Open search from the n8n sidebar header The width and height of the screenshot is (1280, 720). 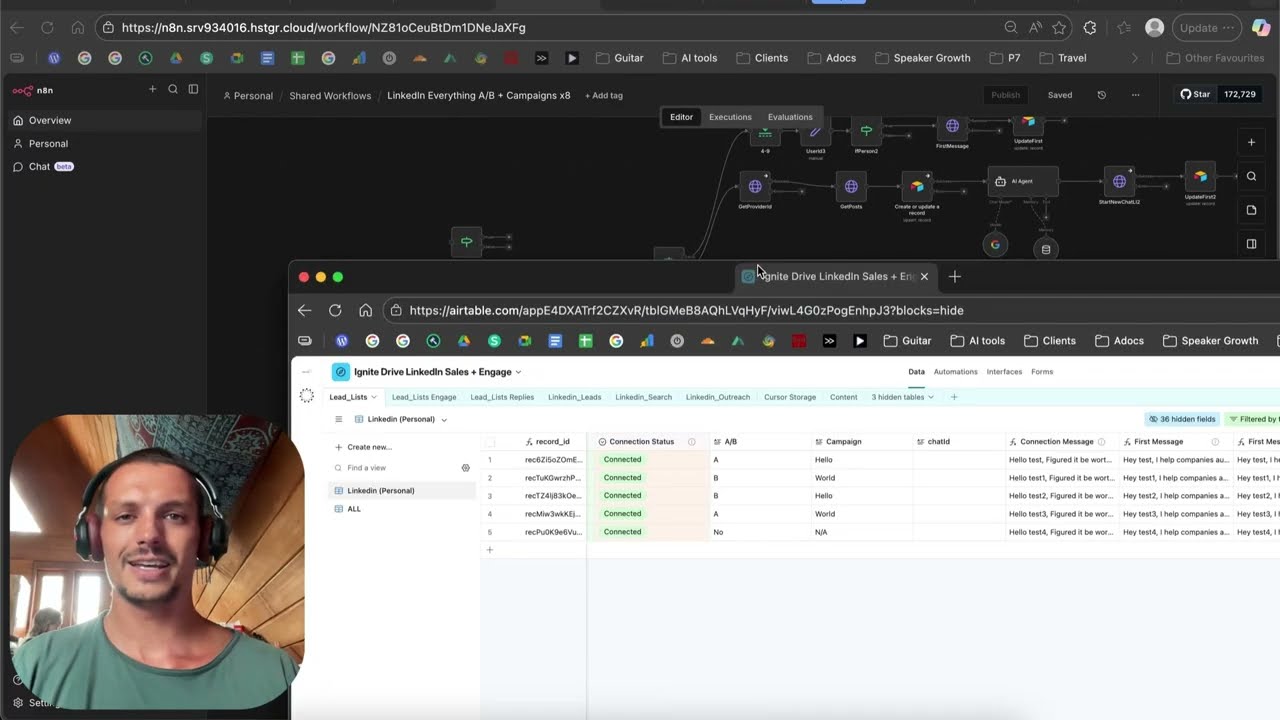(173, 89)
